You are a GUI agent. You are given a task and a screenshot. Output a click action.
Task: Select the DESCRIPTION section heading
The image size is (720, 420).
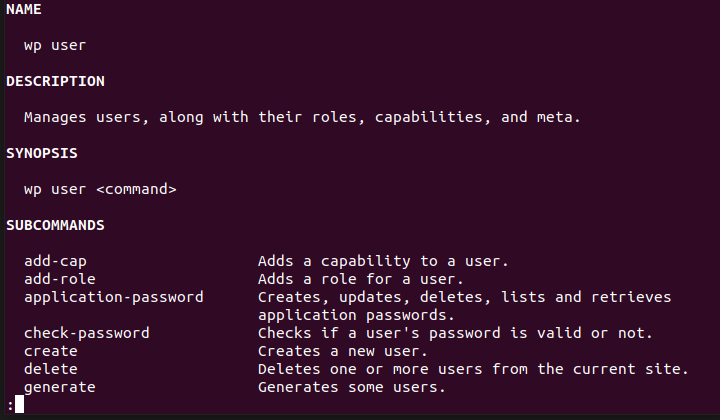tap(55, 81)
